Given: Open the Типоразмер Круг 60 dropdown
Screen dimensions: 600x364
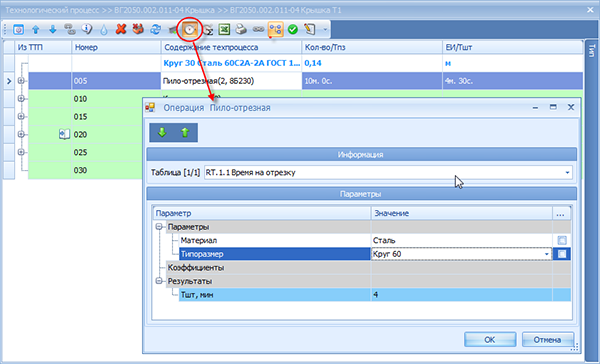Looking at the screenshot, I should coord(546,254).
